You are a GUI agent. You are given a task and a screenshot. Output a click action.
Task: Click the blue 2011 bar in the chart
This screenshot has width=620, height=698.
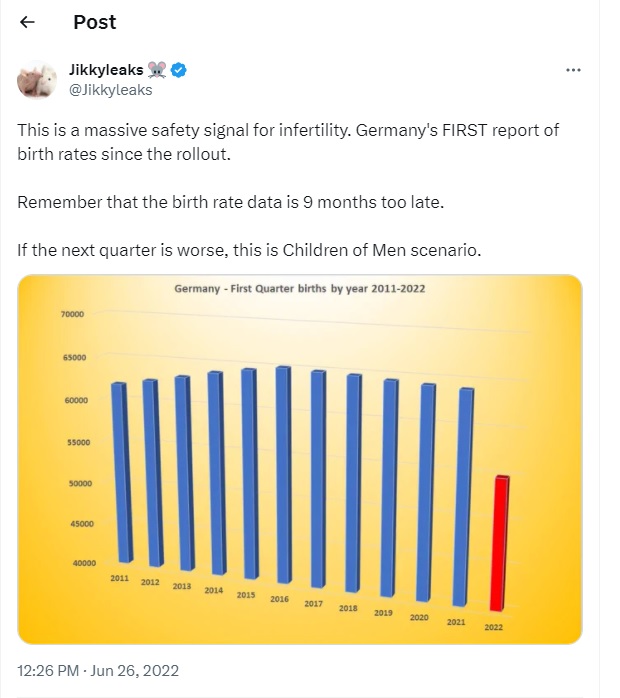(121, 472)
